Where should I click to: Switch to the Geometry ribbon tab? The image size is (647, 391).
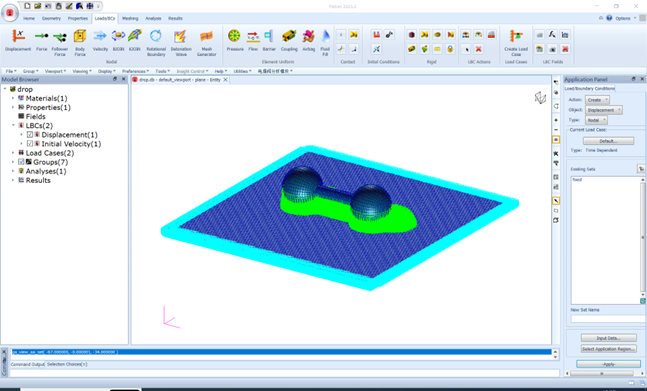51,19
